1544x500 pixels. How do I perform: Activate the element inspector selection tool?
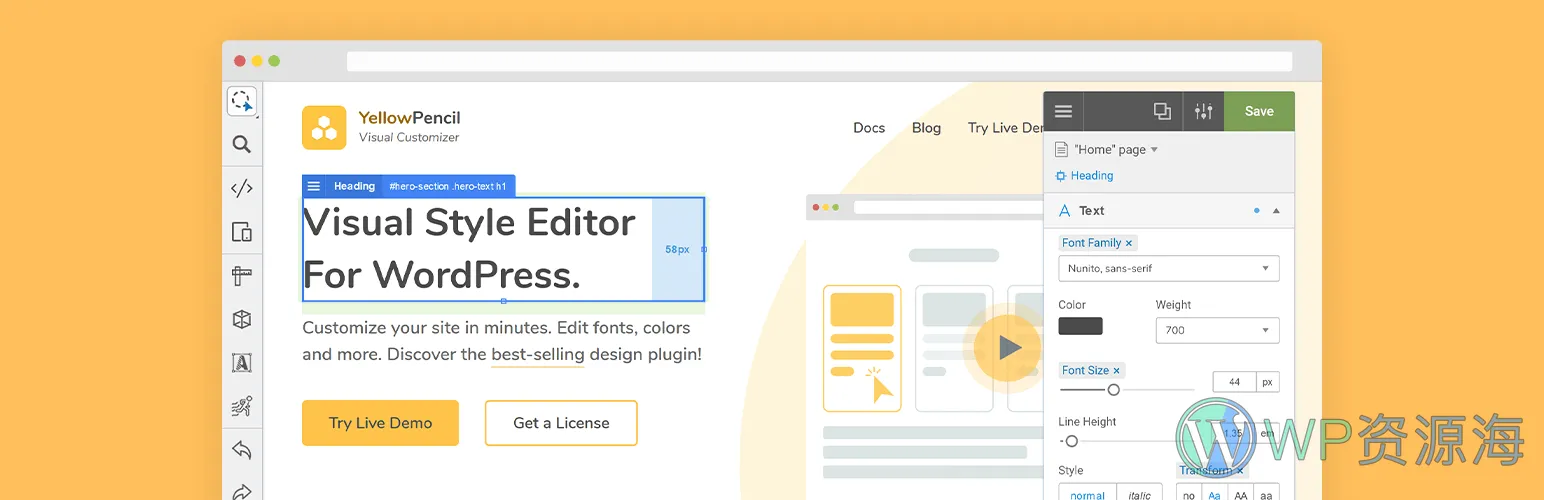(241, 101)
